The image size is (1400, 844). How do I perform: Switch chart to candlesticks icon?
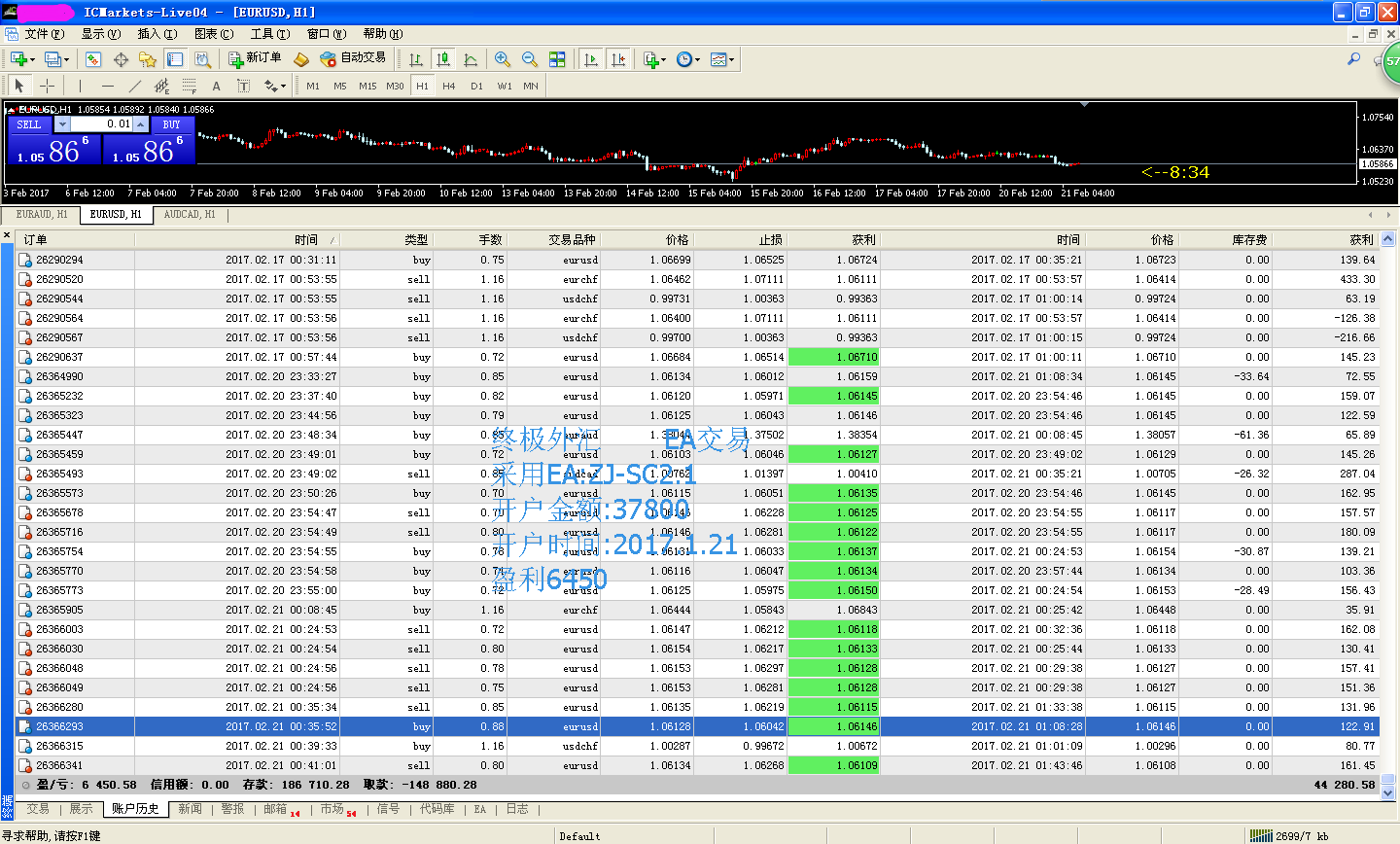point(443,59)
